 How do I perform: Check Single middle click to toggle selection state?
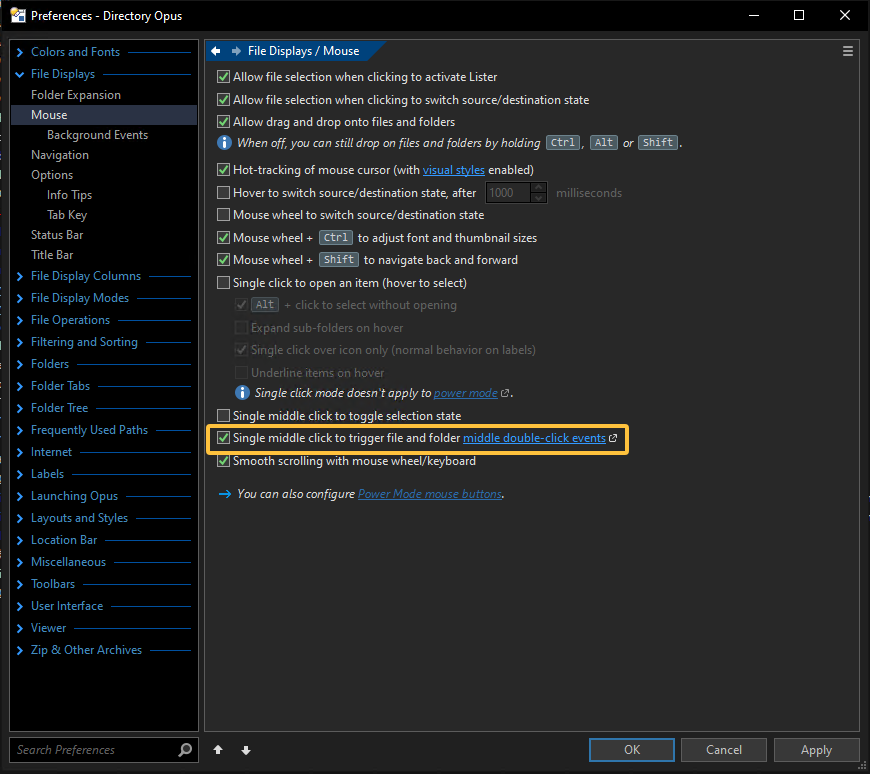223,416
